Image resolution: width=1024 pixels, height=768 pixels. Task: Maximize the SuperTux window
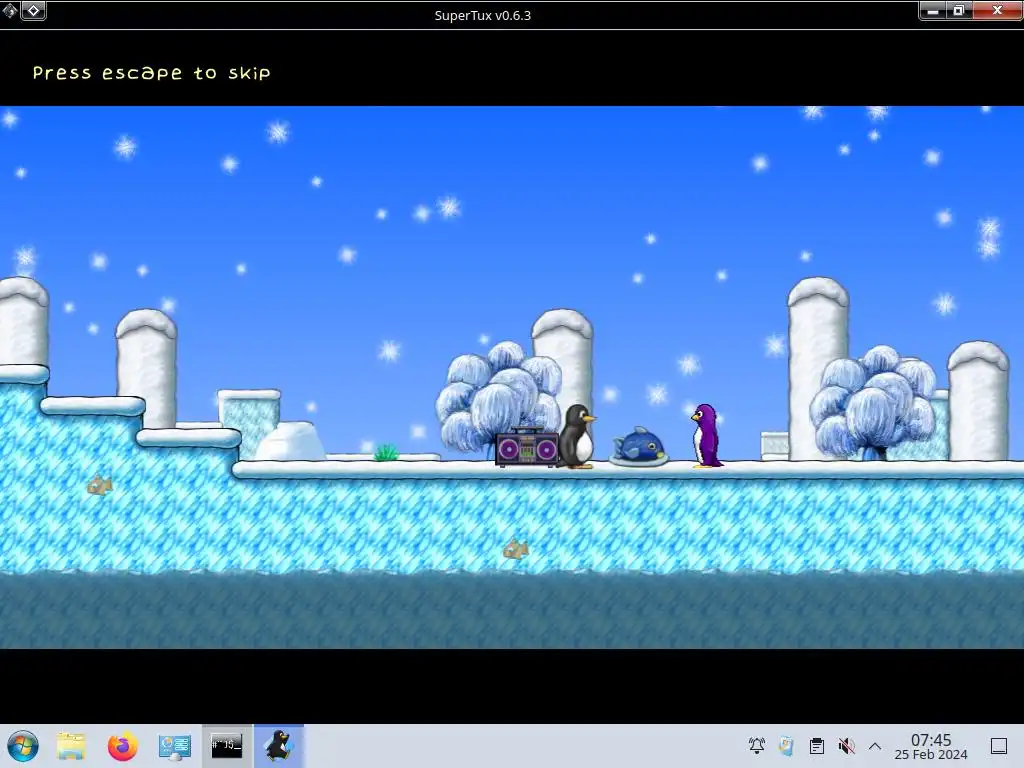coord(959,10)
